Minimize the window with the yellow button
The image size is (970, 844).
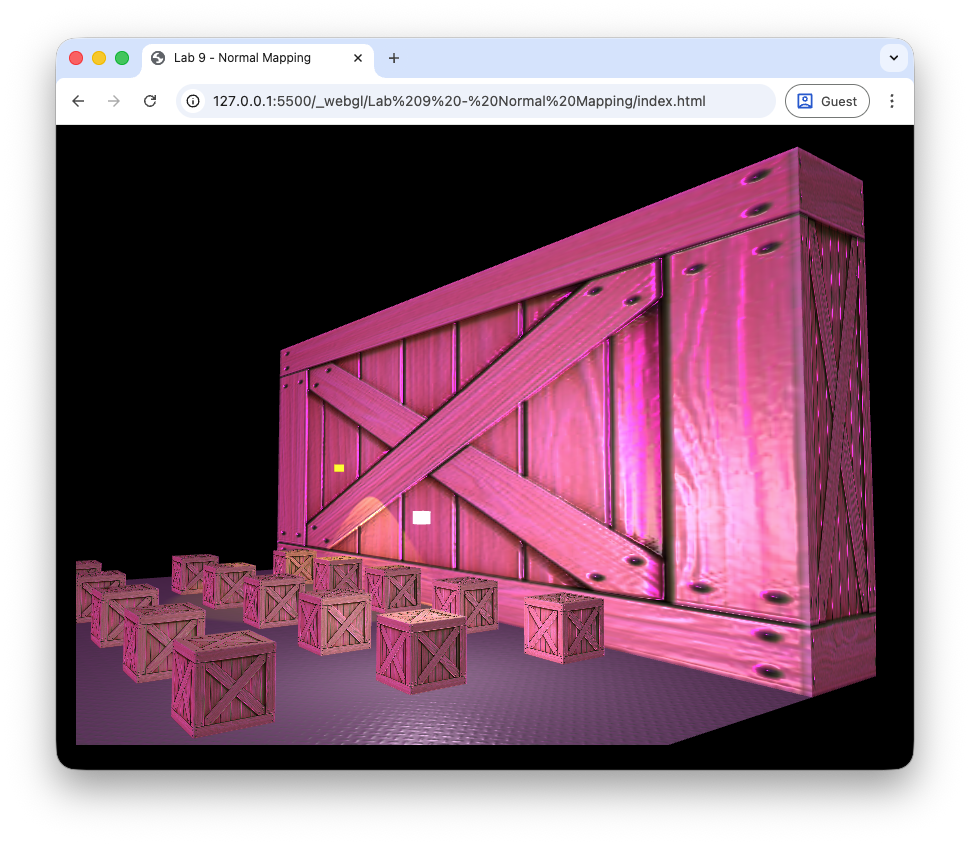(99, 58)
